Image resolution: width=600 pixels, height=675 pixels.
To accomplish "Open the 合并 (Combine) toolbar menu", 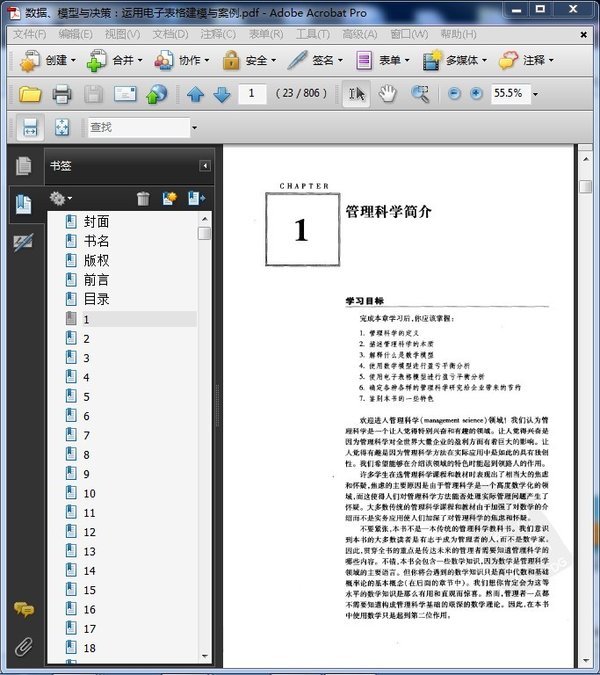I will [114, 60].
